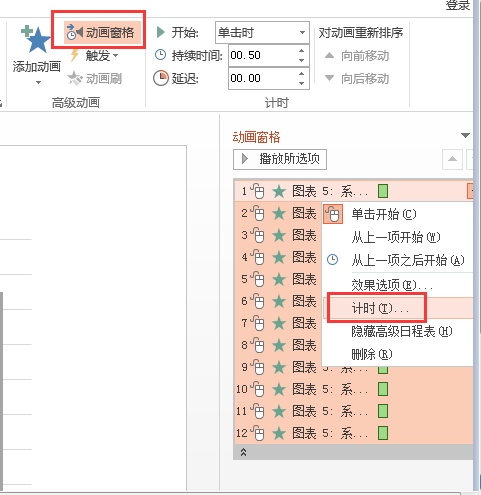Select animation row 9 图表
Image resolution: width=481 pixels, height=495 pixels.
[278, 367]
